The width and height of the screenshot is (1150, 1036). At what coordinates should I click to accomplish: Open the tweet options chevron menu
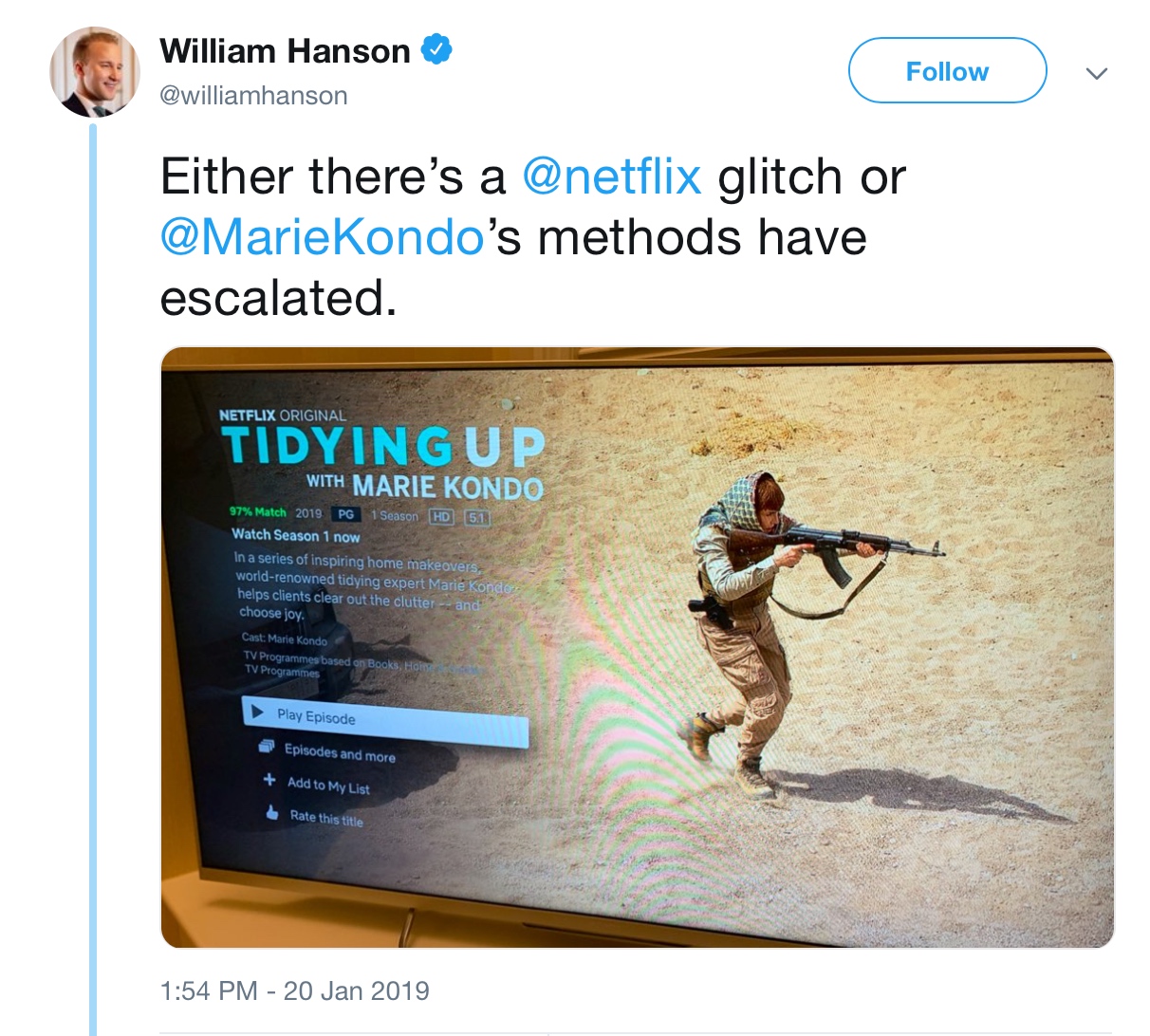[1096, 73]
